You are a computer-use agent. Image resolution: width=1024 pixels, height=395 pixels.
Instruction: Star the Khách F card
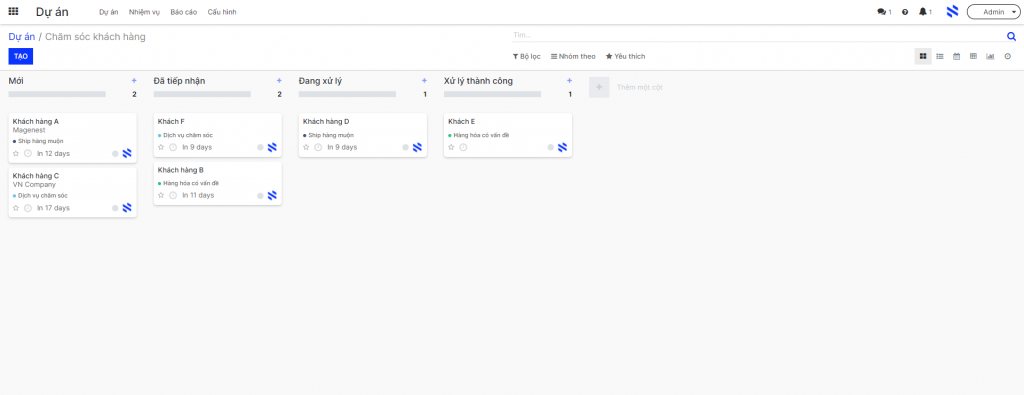click(161, 147)
